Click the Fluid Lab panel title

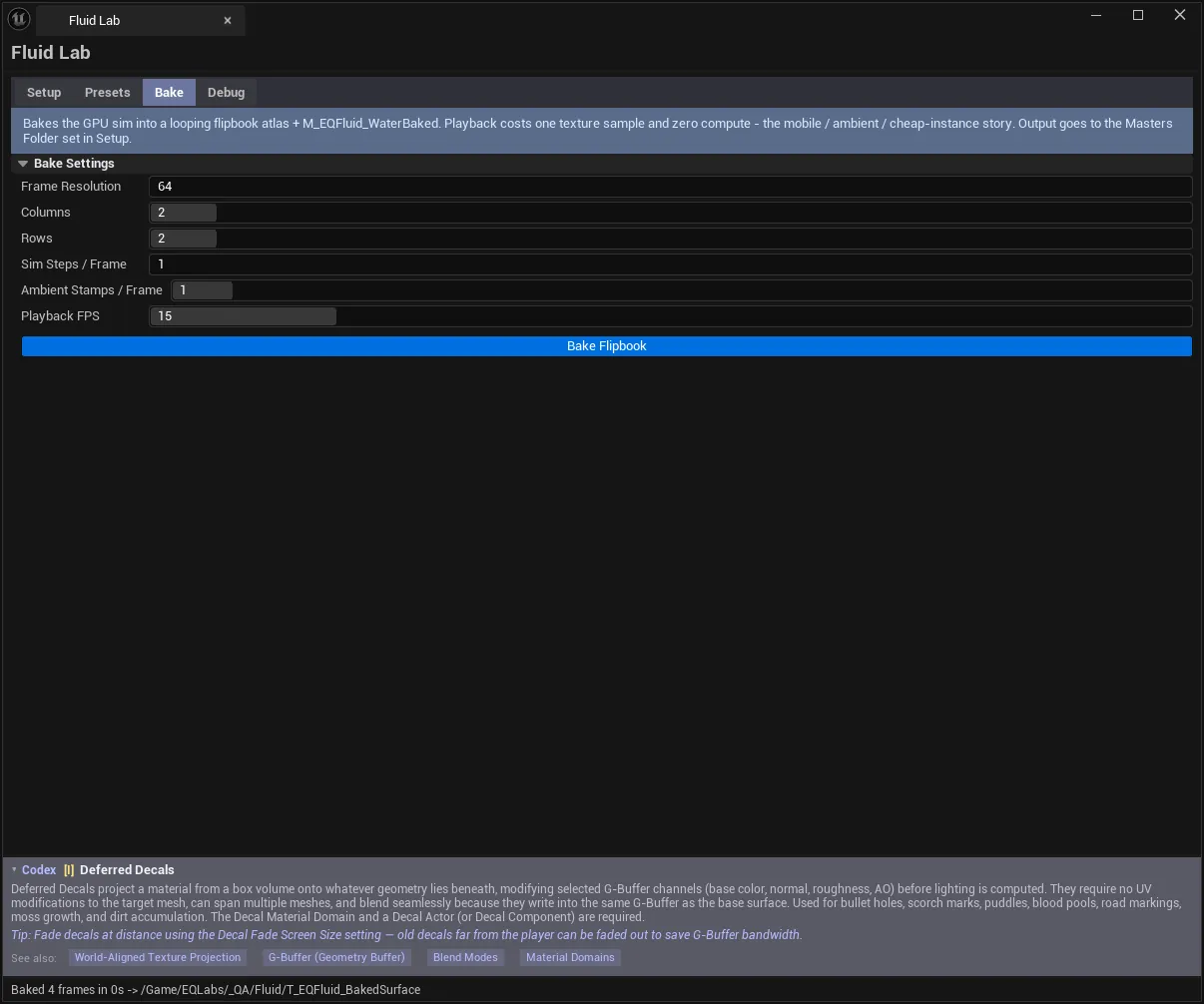click(51, 53)
